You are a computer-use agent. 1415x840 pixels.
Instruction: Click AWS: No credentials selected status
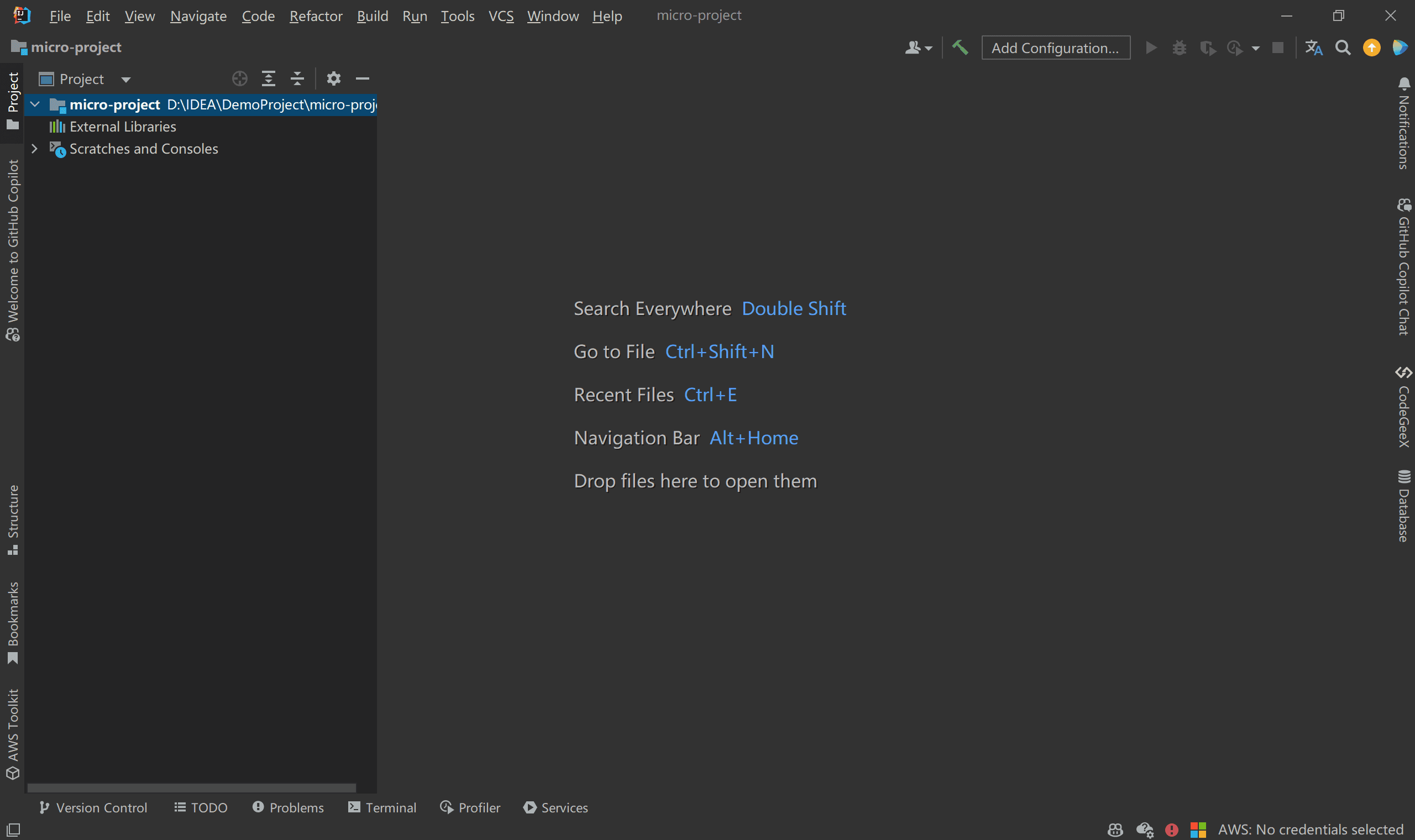pos(1311,830)
